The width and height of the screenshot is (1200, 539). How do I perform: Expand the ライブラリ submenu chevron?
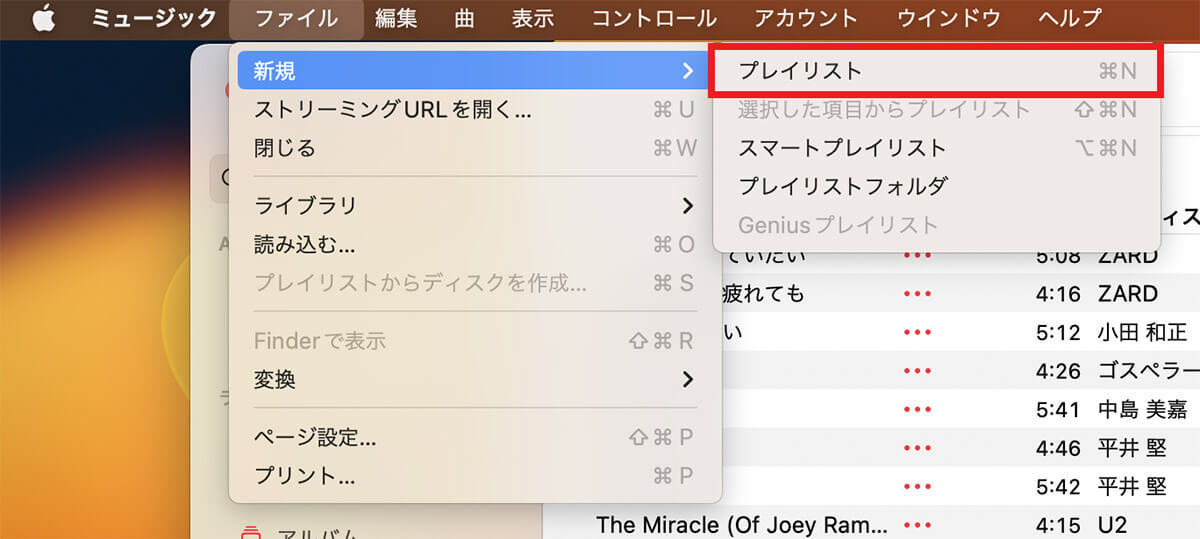[x=687, y=206]
